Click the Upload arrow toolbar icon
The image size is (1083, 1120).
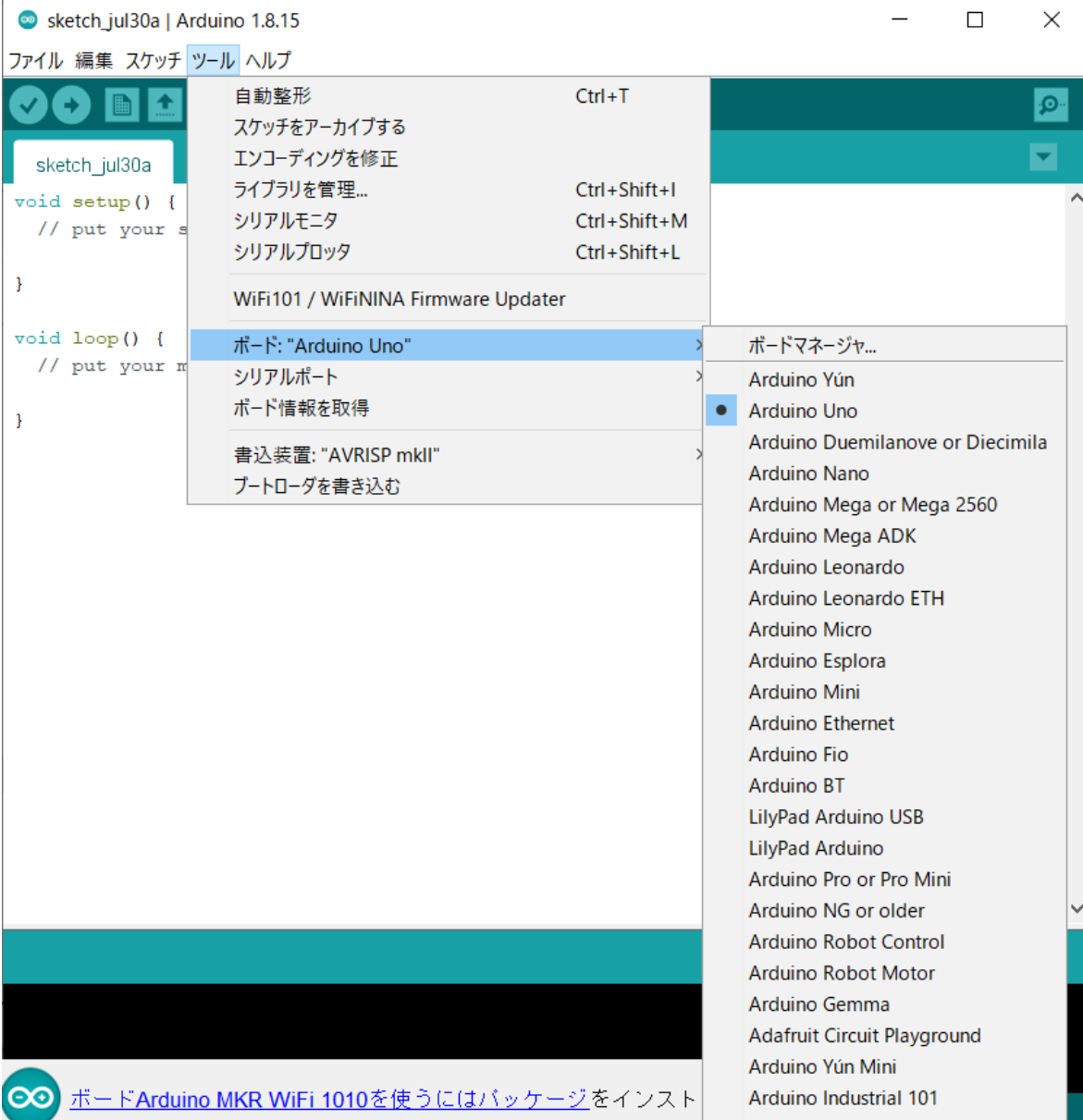[x=72, y=105]
